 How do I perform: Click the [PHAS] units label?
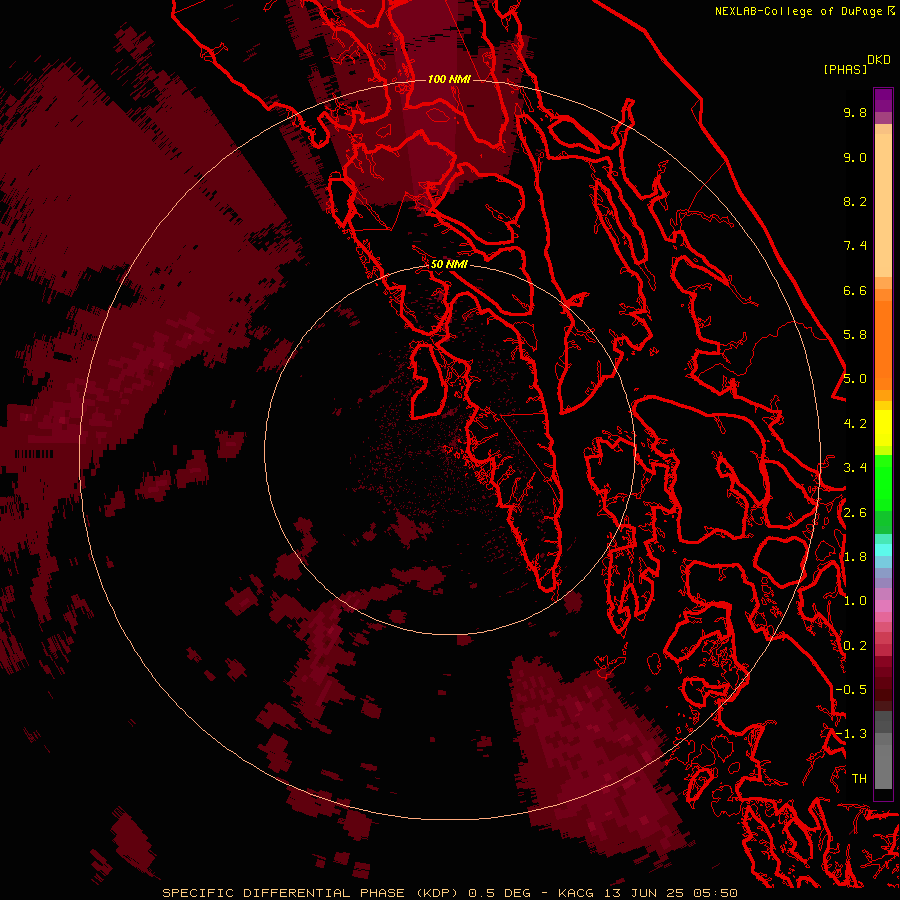pyautogui.click(x=845, y=69)
